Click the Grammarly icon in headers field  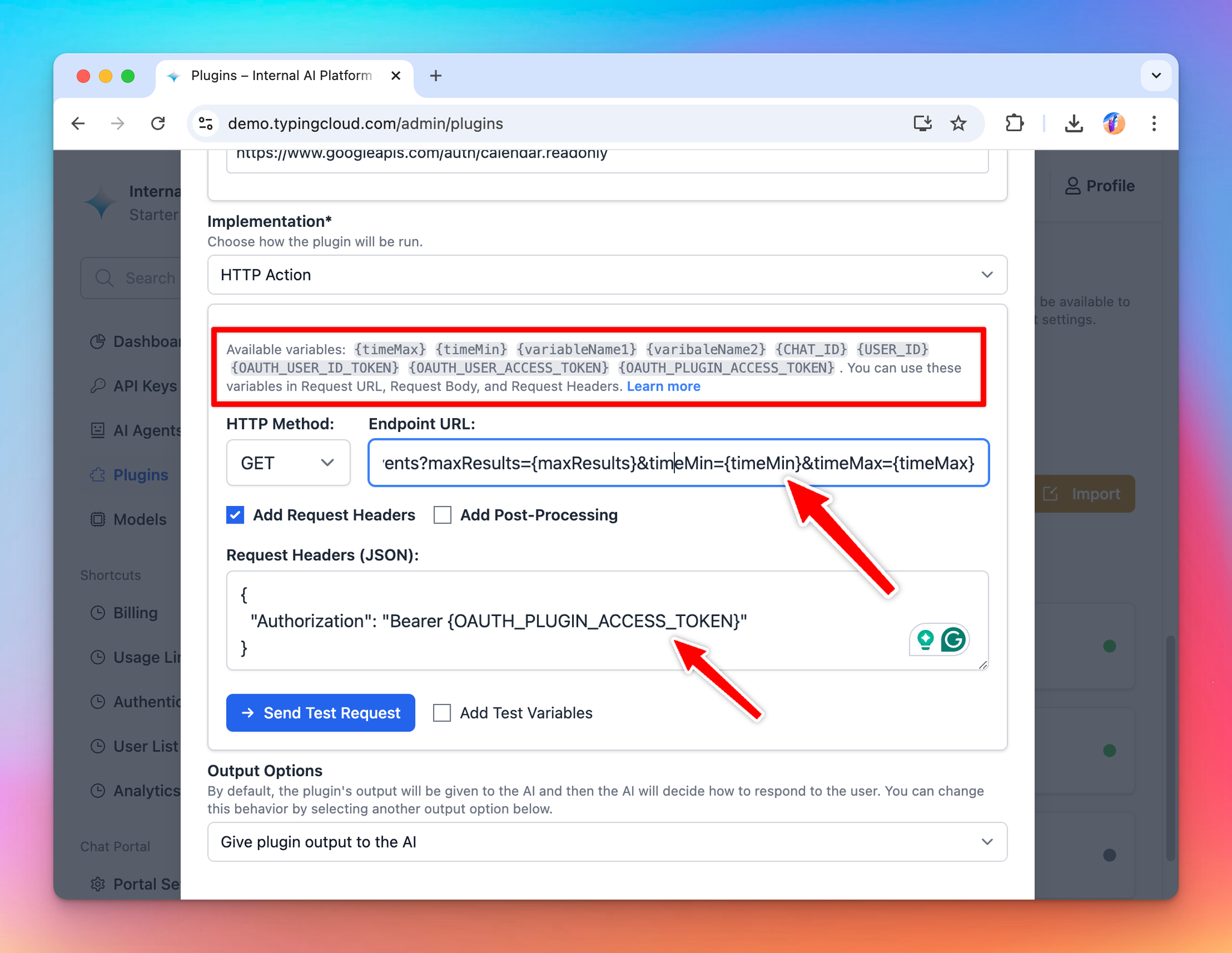click(953, 640)
